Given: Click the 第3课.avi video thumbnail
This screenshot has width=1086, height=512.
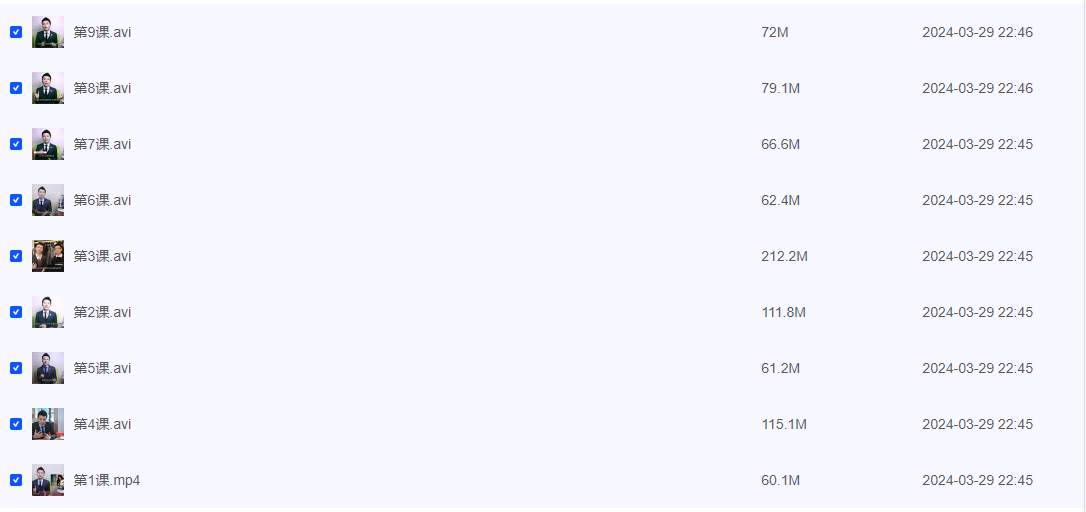Looking at the screenshot, I should [48, 256].
